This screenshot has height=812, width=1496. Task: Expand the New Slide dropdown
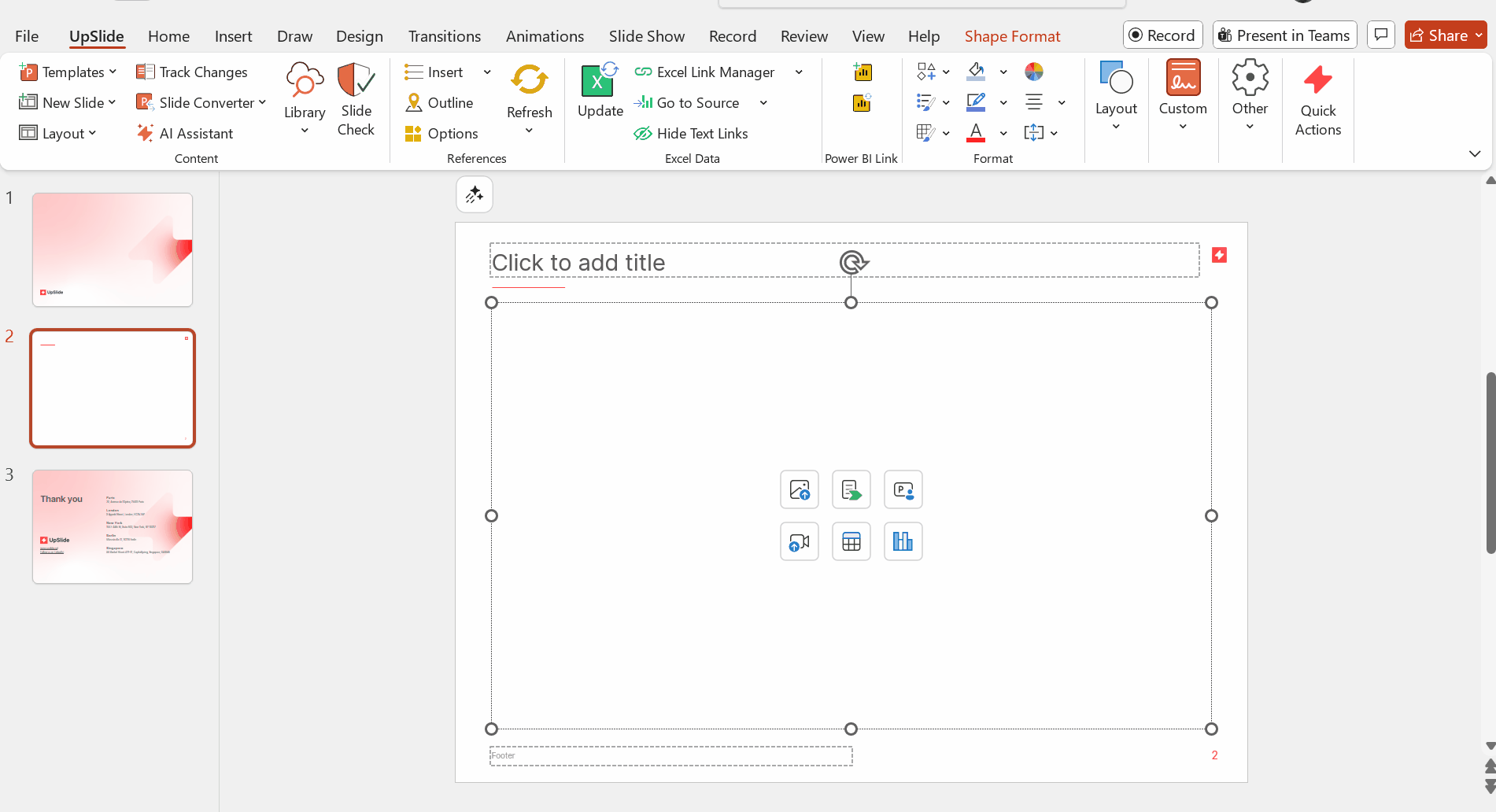(112, 102)
